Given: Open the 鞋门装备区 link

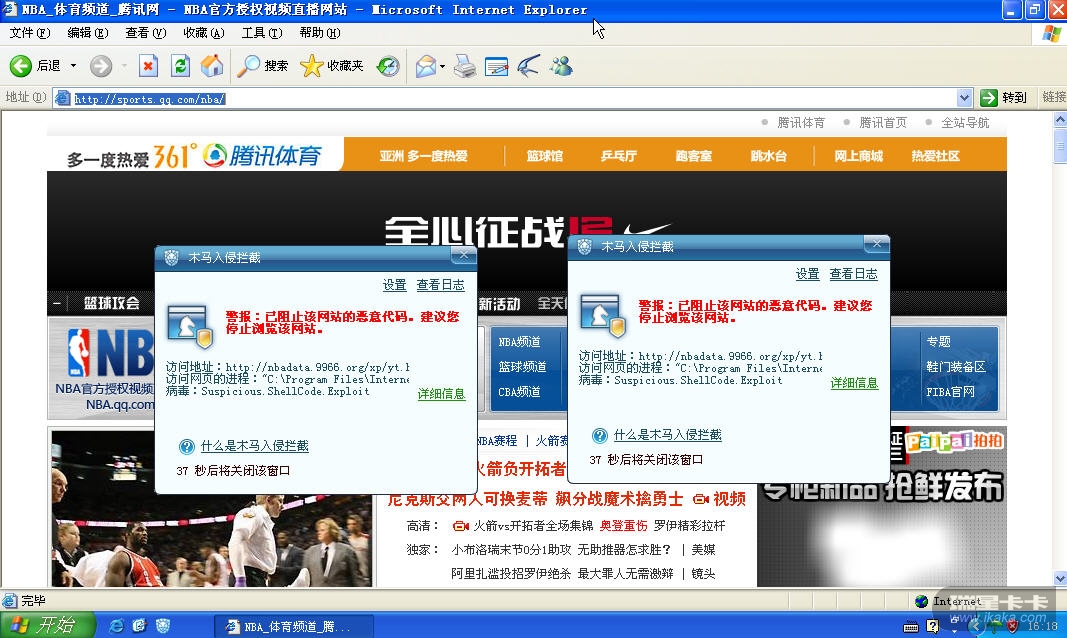Looking at the screenshot, I should pos(955,367).
